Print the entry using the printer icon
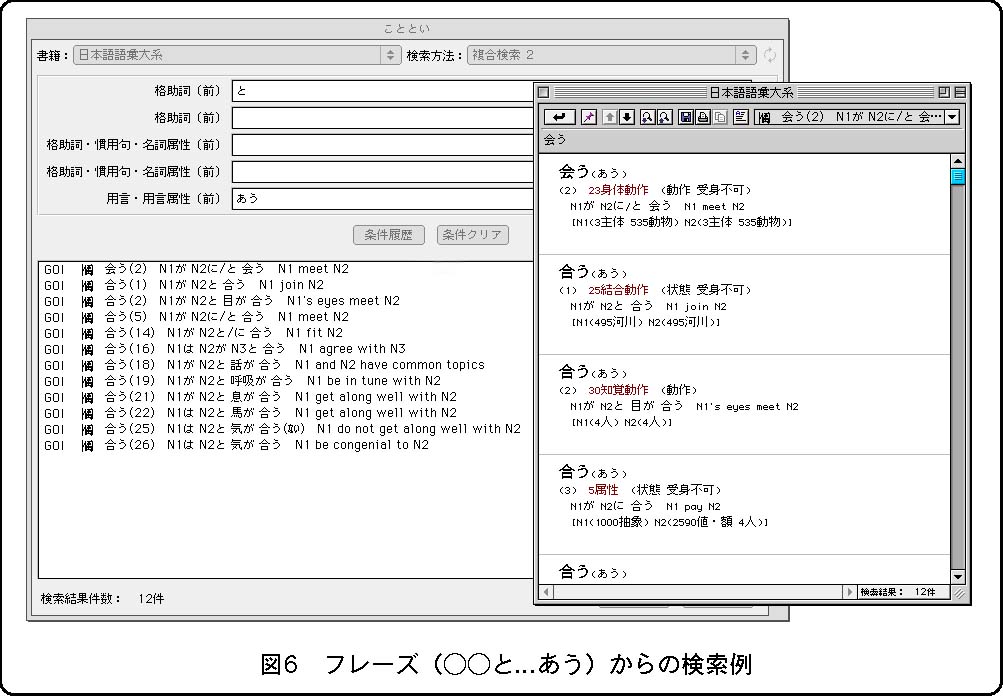Viewport: 1003px width, 696px height. click(702, 117)
